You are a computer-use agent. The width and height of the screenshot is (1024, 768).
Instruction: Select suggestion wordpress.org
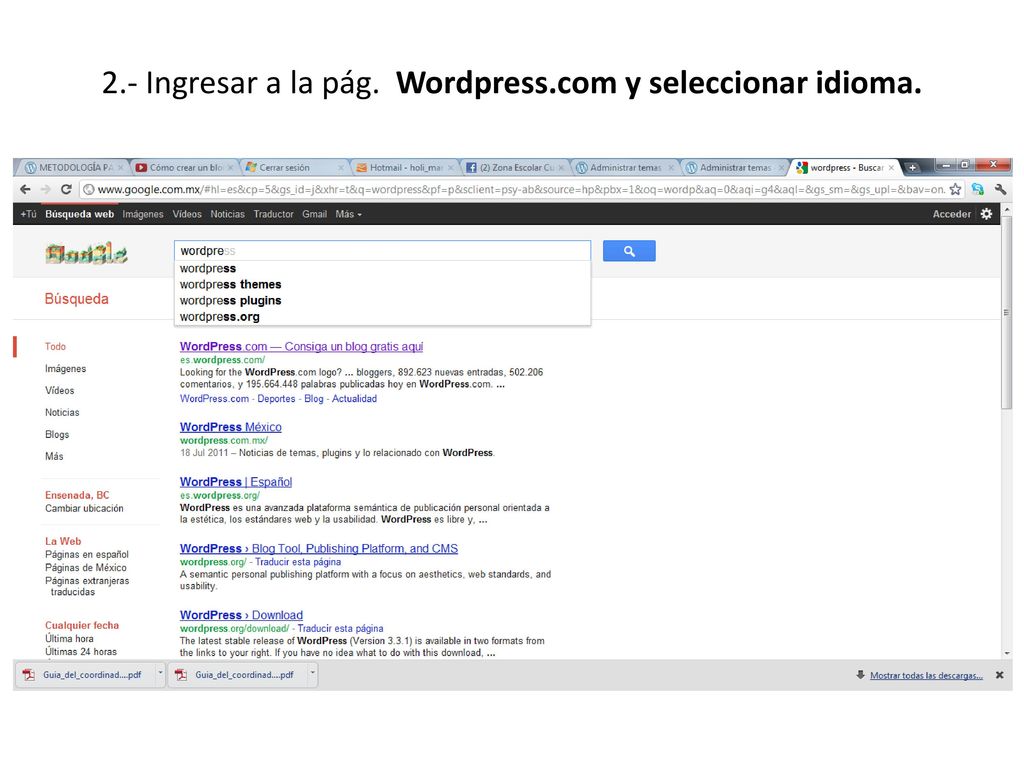pos(382,317)
